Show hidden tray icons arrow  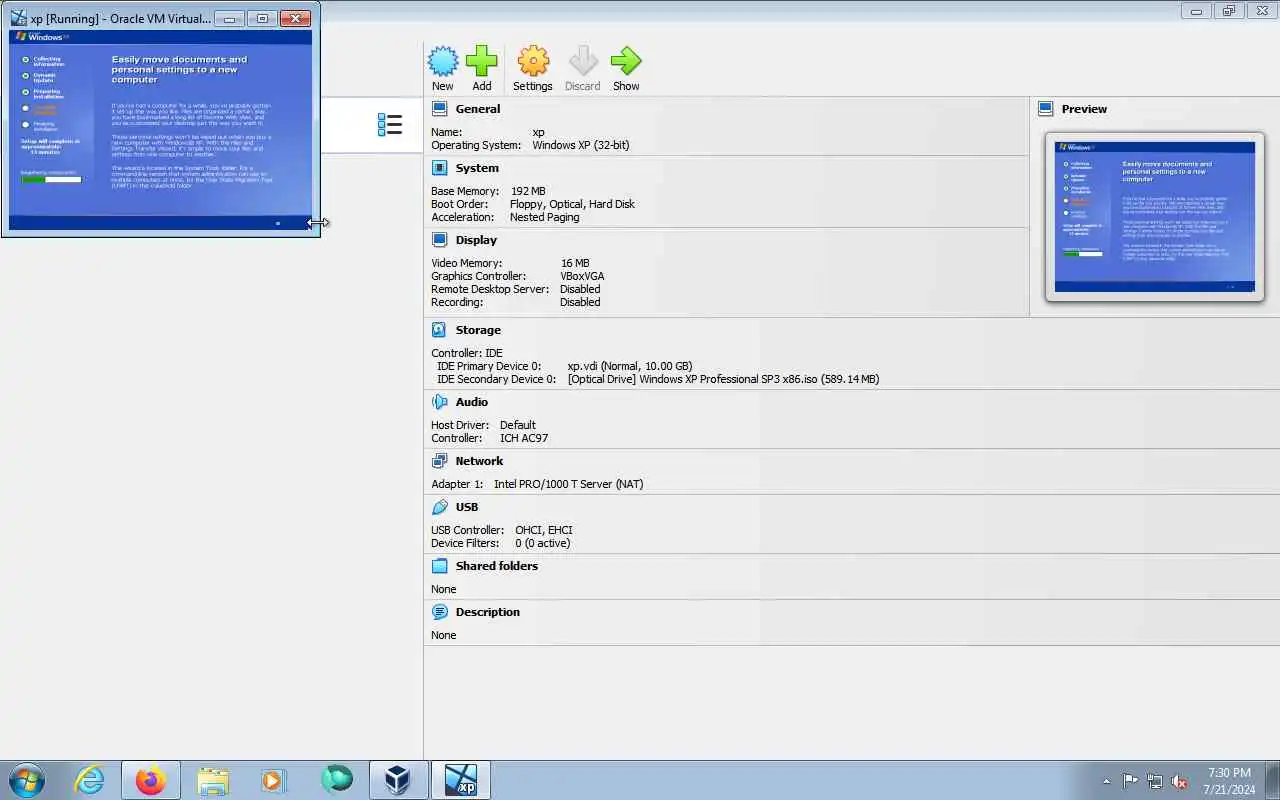click(1106, 782)
